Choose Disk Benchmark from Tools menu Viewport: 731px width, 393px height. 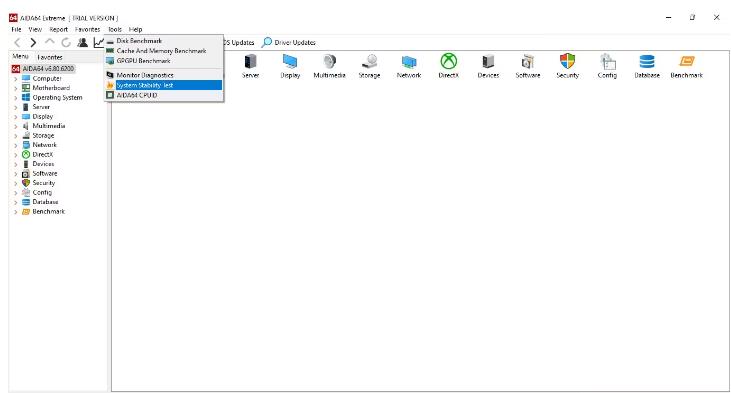click(164, 41)
